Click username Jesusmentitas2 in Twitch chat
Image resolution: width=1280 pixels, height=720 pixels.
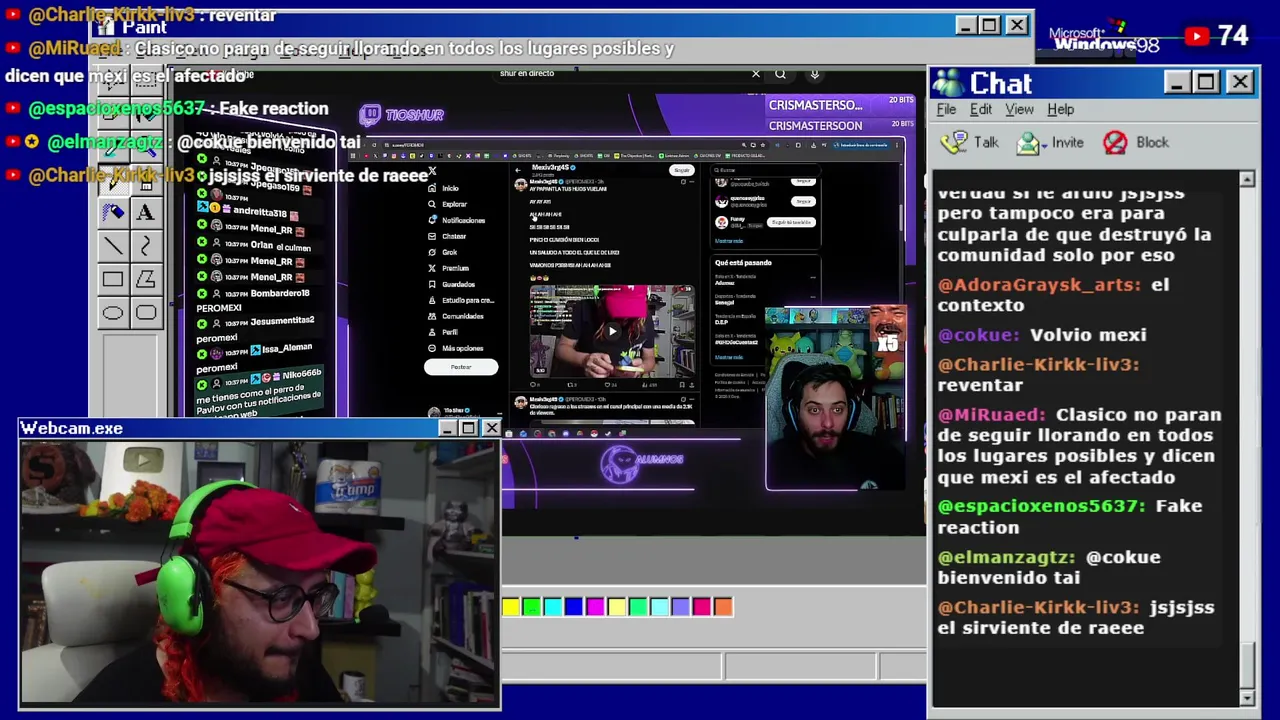click(x=282, y=321)
